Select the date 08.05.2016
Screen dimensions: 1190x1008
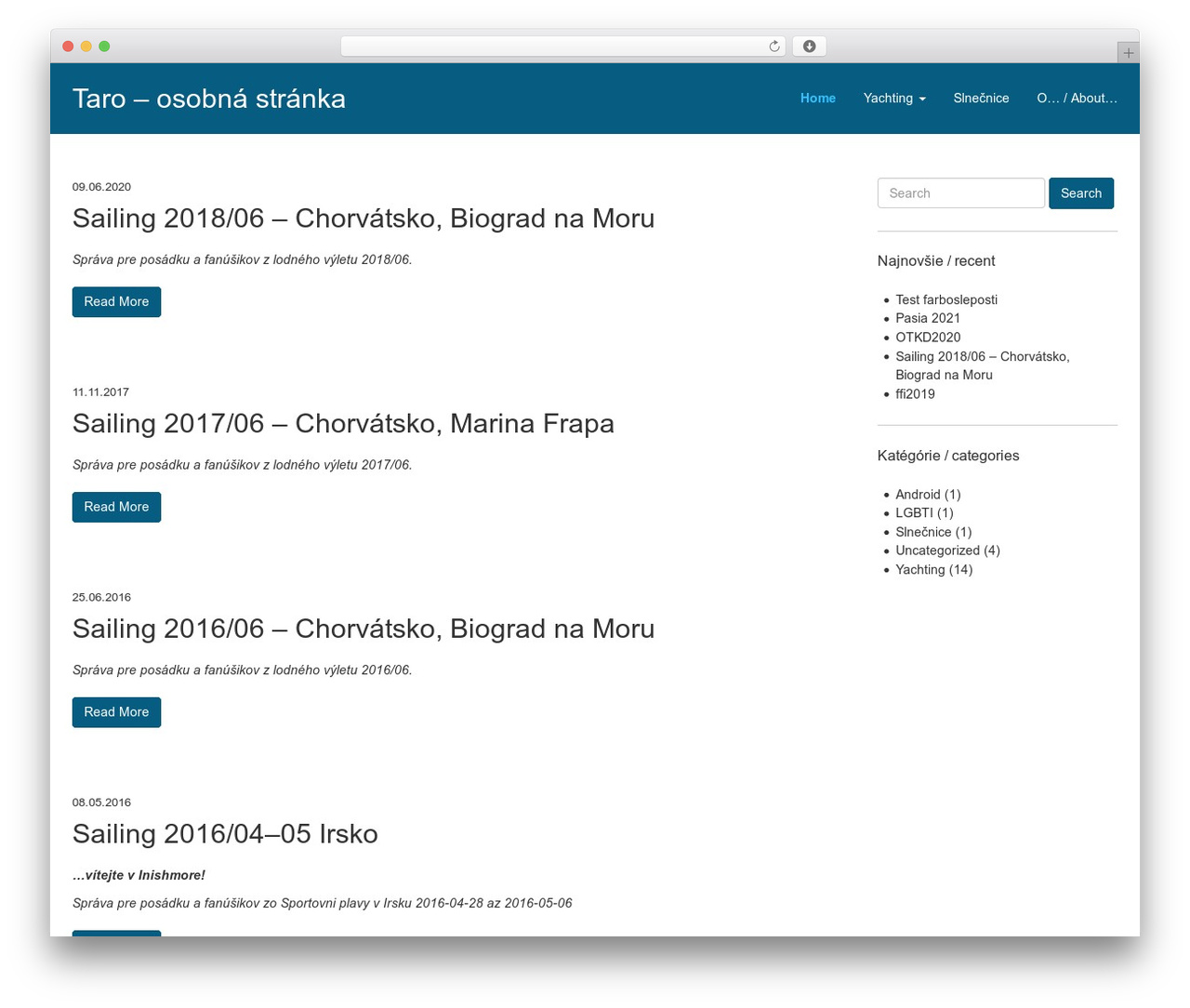pyautogui.click(x=101, y=802)
